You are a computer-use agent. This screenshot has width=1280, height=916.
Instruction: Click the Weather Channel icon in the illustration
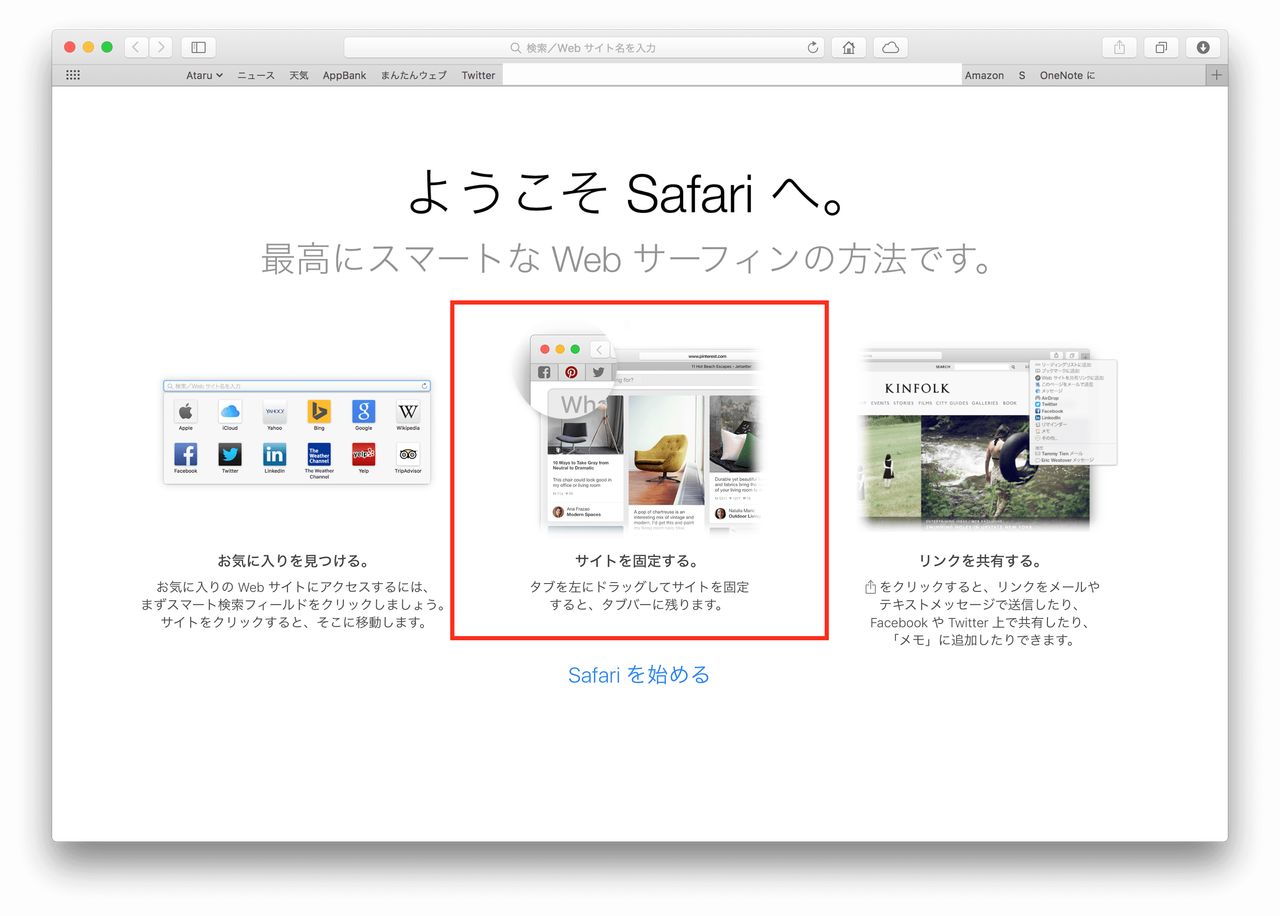coord(319,455)
